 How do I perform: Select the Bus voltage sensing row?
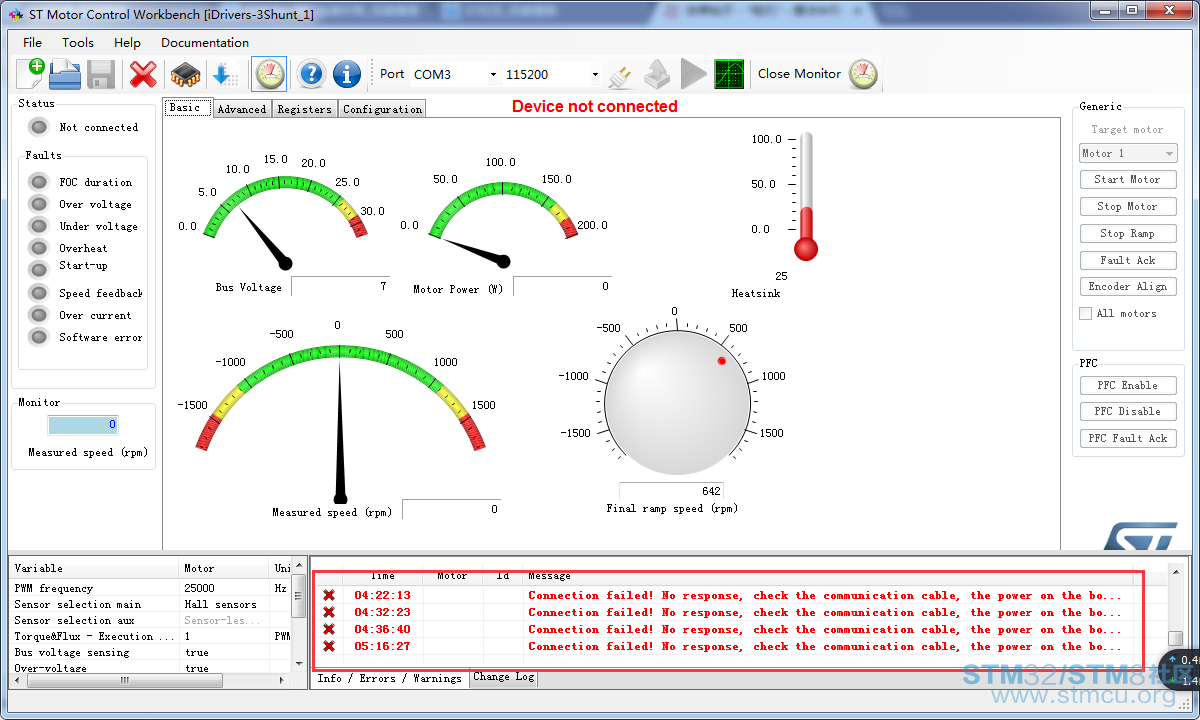tap(151, 652)
